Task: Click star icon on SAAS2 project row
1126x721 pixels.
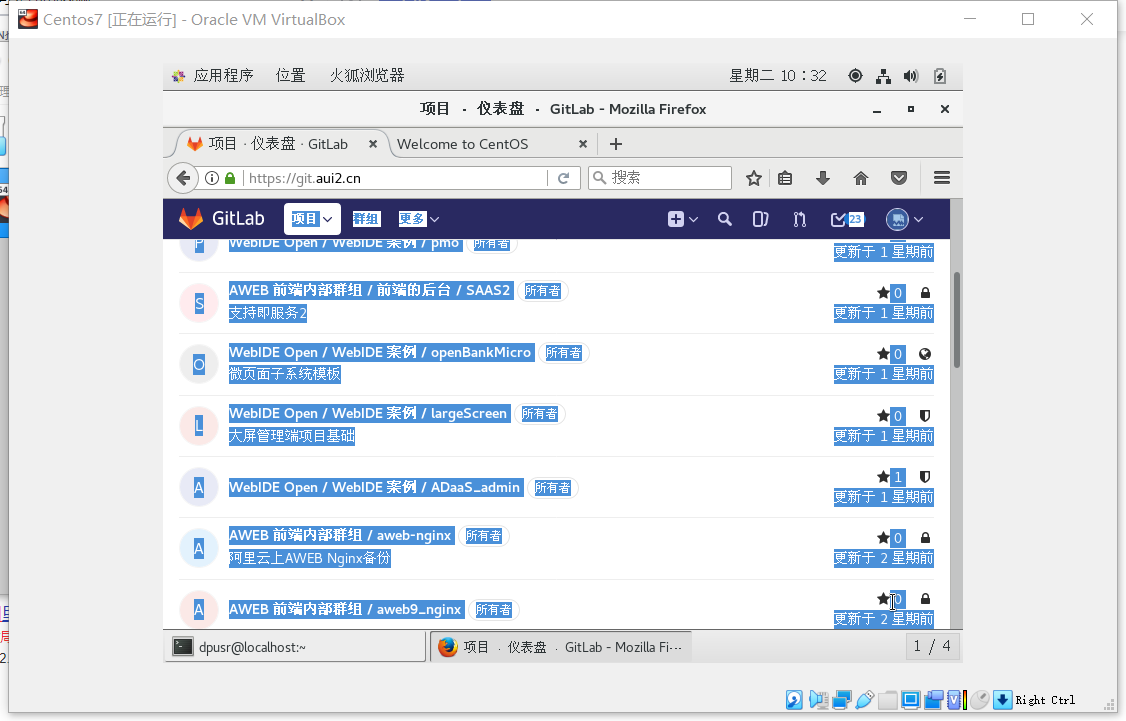Action: [883, 292]
